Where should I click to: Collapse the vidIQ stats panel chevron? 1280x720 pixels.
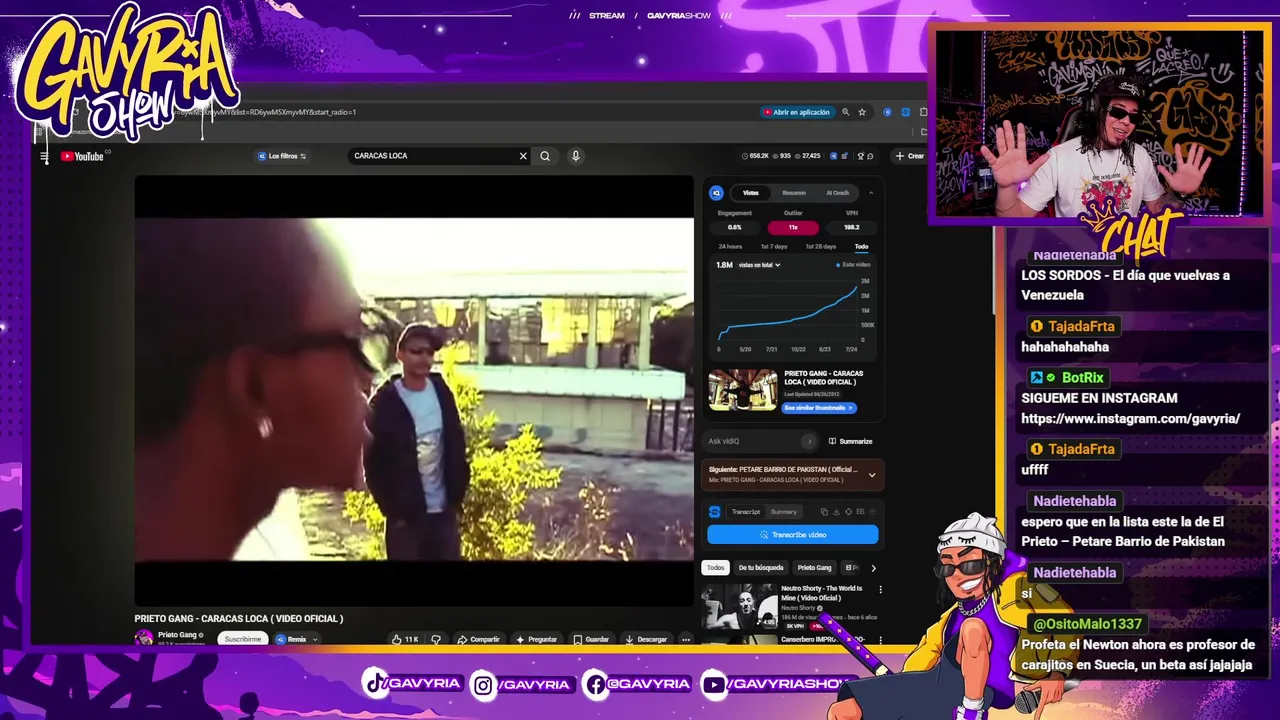tap(871, 193)
